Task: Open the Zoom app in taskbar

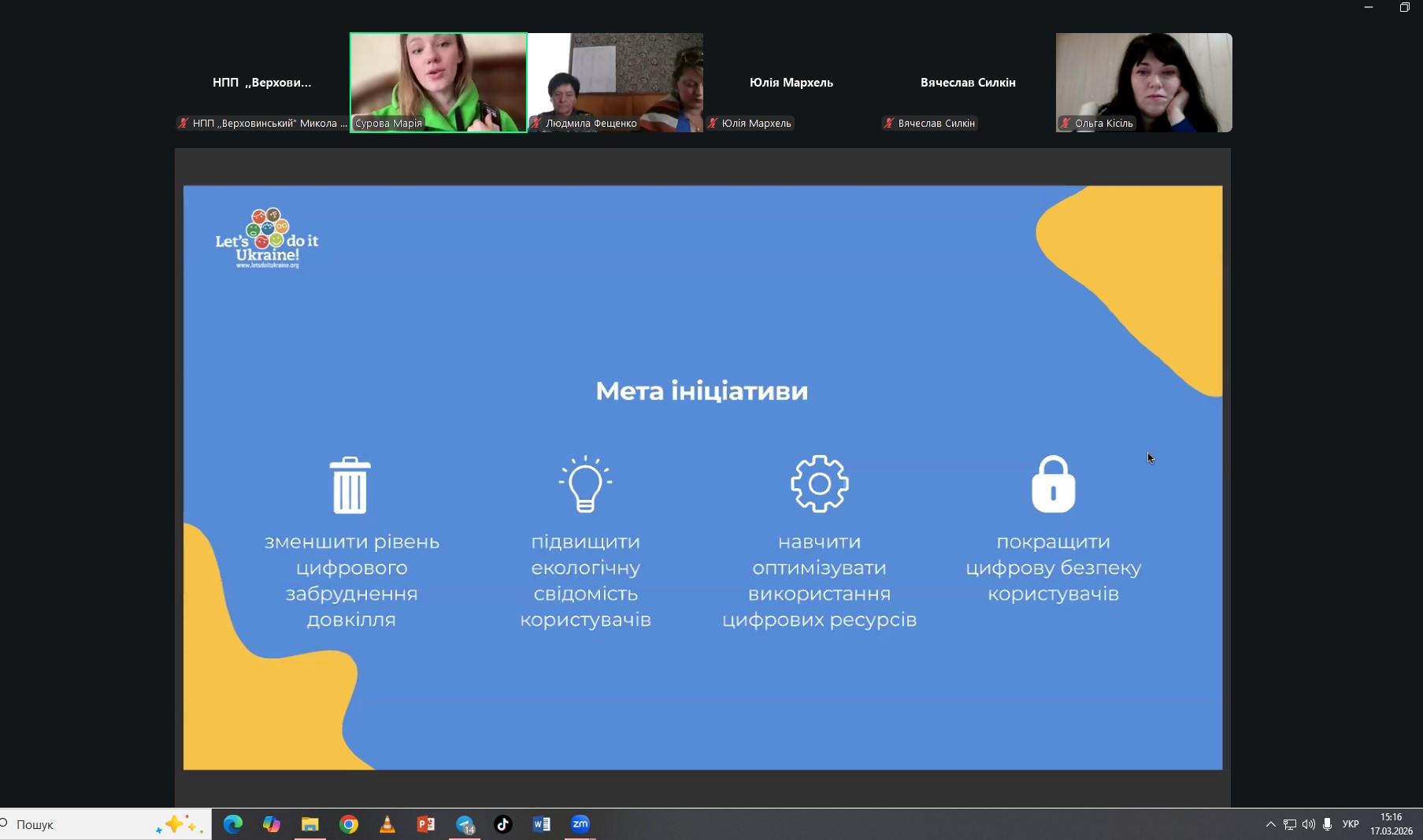Action: pos(580,824)
